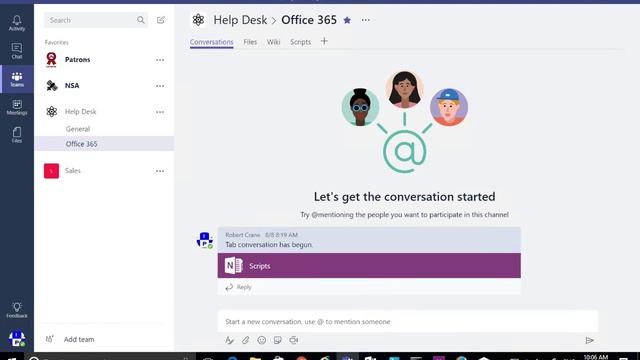Open more options for NSA team

160,86
